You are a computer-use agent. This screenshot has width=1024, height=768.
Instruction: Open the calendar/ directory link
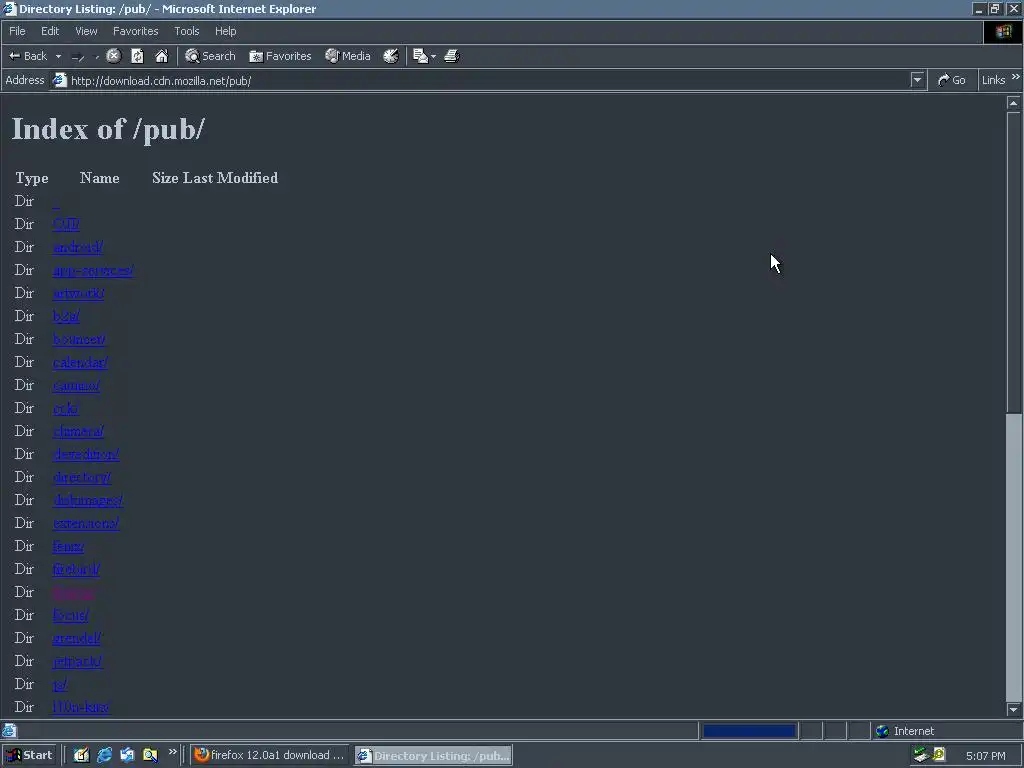pos(80,362)
